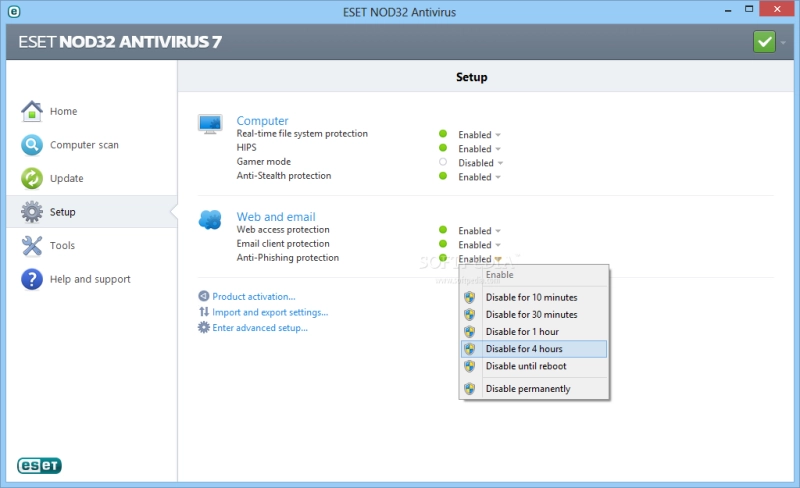Click the Help and support question icon
The image size is (800, 488).
pyautogui.click(x=32, y=279)
